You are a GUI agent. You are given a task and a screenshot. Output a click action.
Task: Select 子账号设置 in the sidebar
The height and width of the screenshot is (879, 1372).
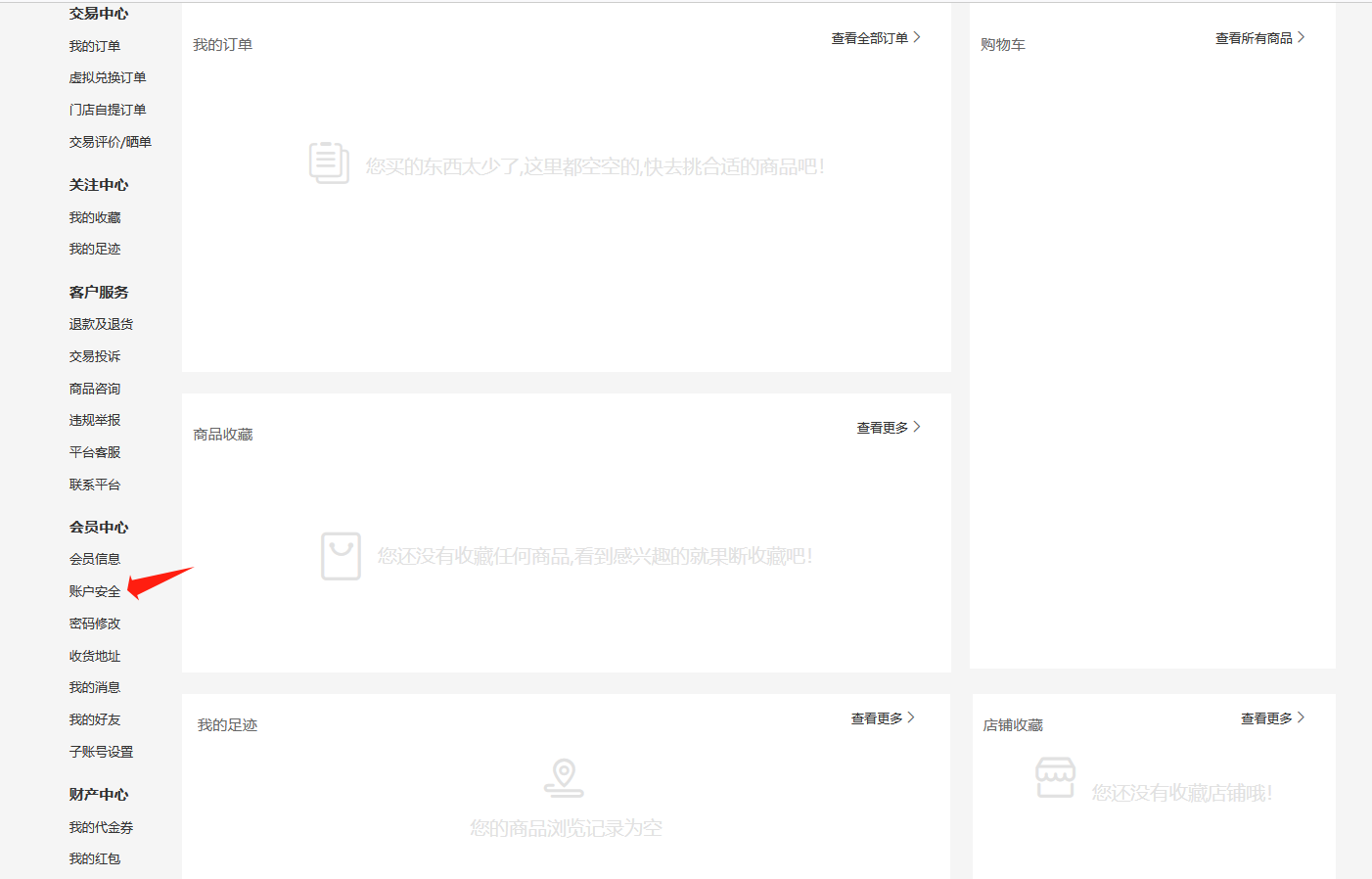tap(101, 752)
